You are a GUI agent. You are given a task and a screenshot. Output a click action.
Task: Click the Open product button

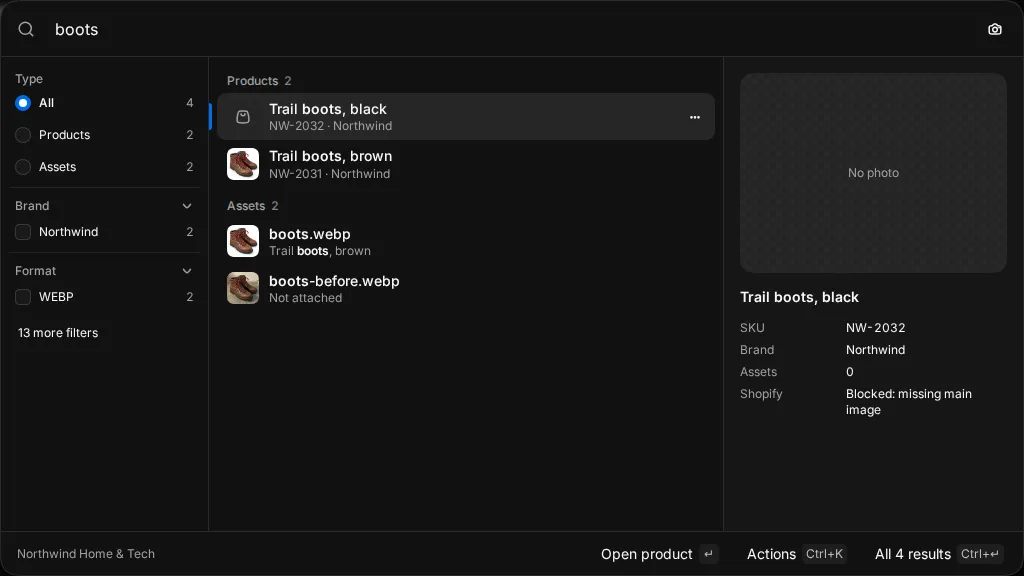coord(659,554)
